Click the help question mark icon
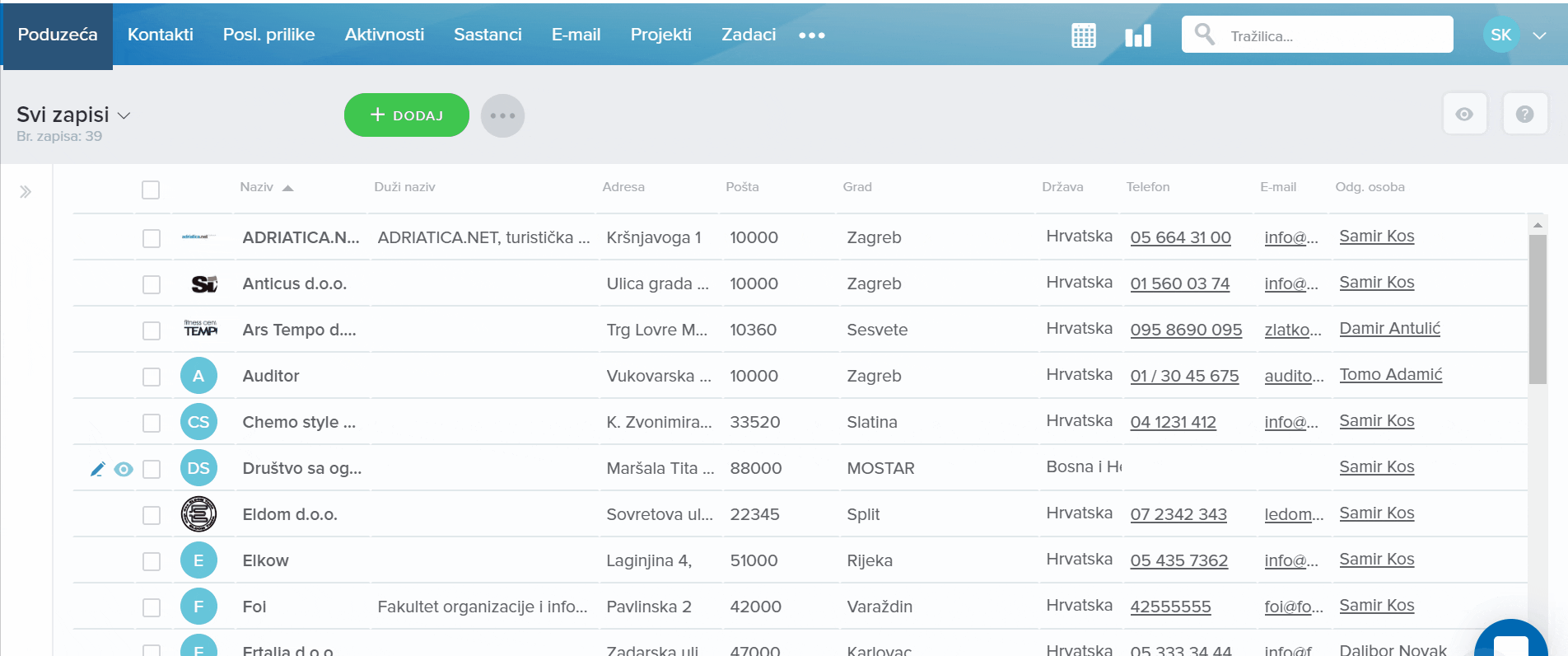Image resolution: width=1568 pixels, height=656 pixels. click(x=1524, y=115)
